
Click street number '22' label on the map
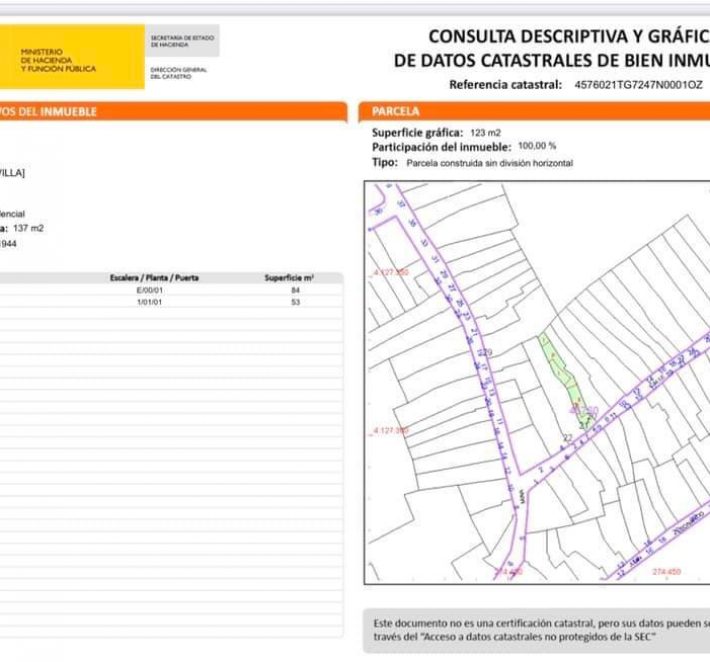[x=567, y=437]
